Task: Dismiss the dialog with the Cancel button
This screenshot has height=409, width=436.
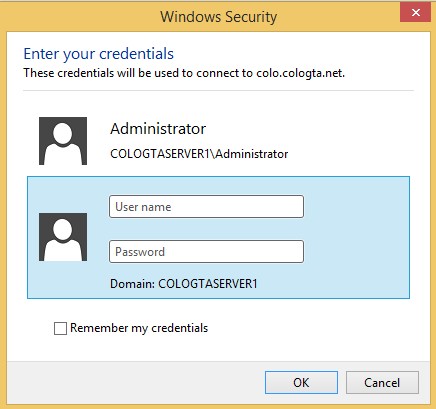Action: pos(382,383)
